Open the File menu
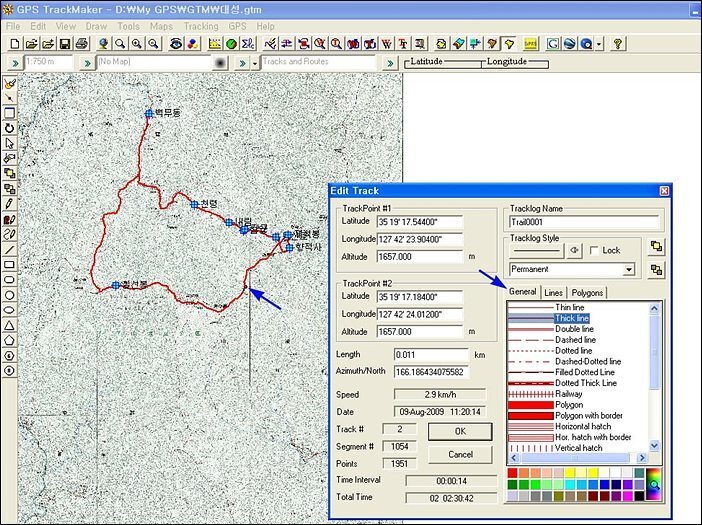Viewport: 702px width, 525px height. coord(13,26)
